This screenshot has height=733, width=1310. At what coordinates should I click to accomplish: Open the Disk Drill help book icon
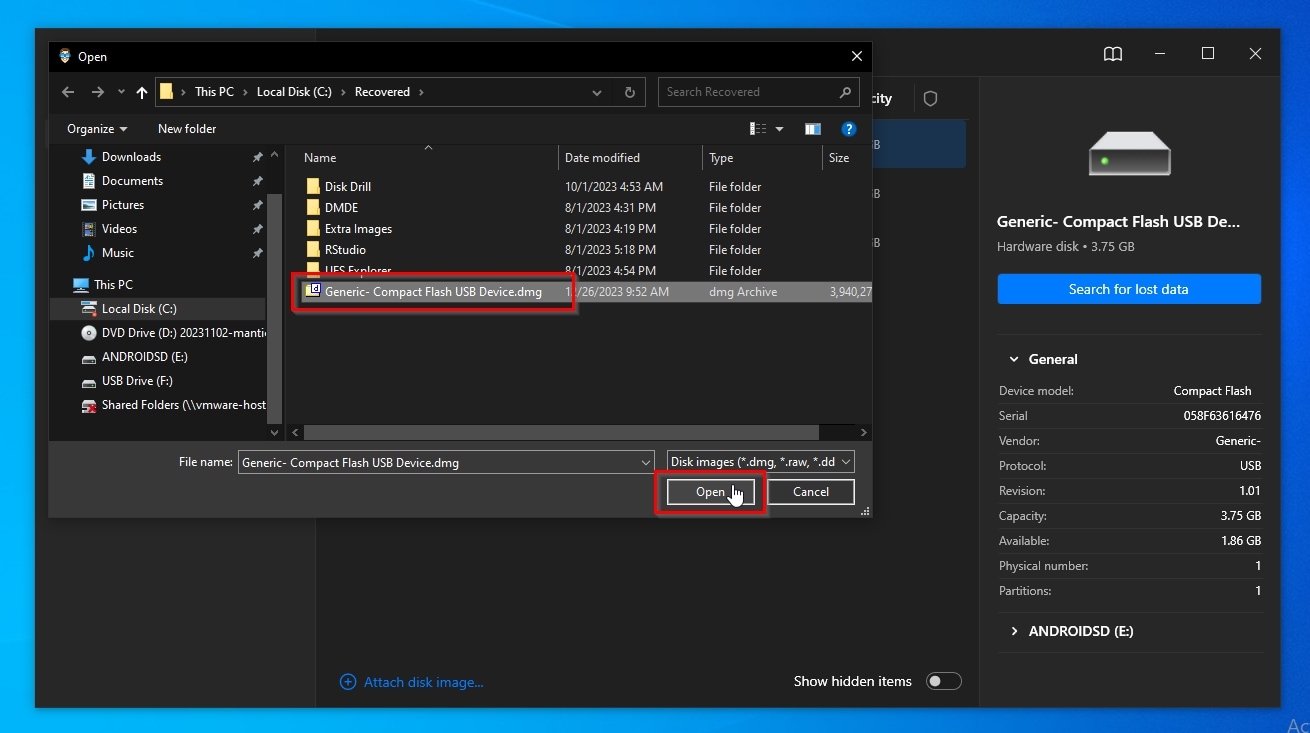tap(1113, 54)
